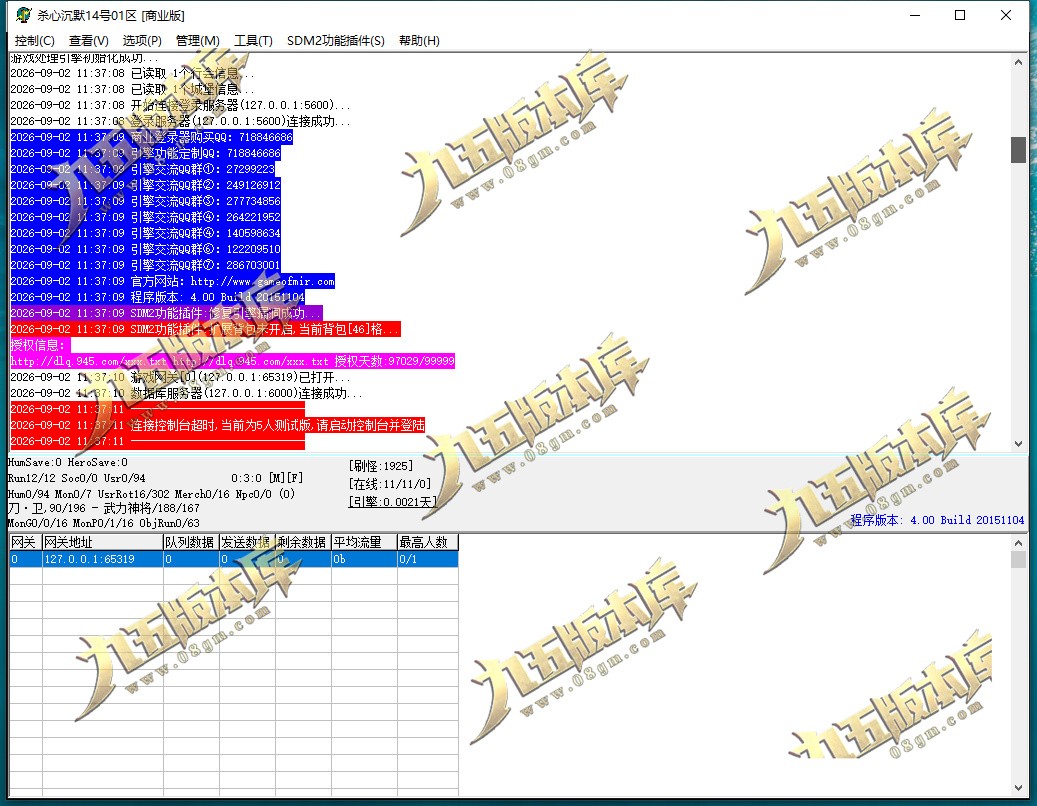
Task: Click the 官方网站 gameofmir.com log line
Action: point(173,282)
